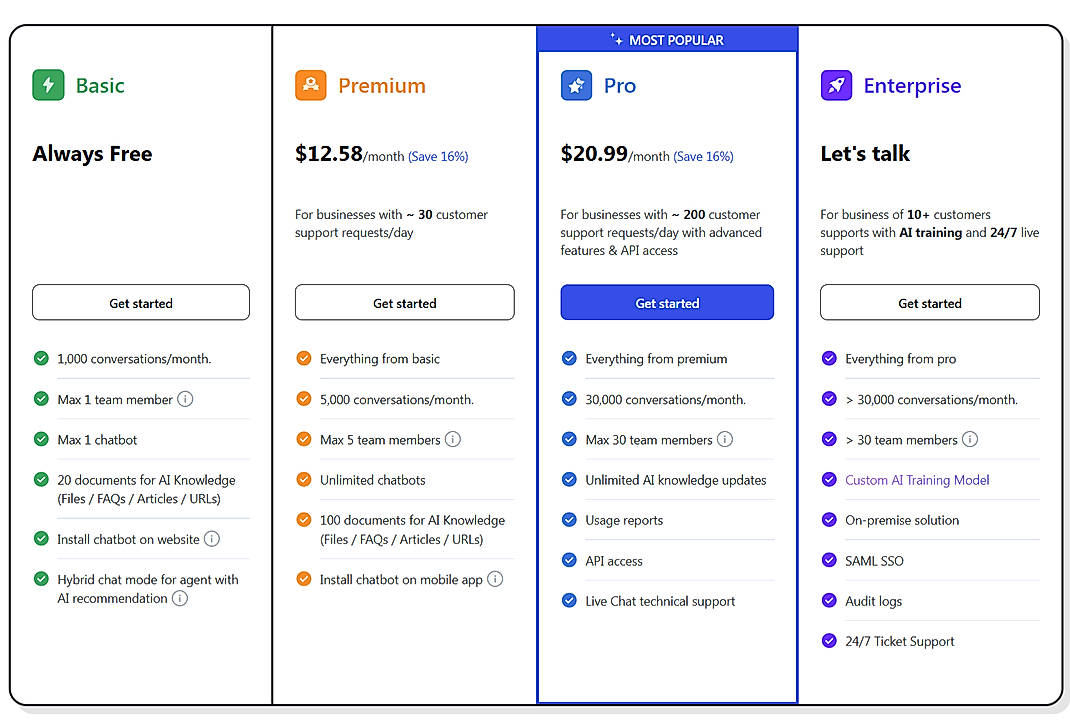Image resolution: width=1070 pixels, height=728 pixels.
Task: Click the info icon for Hybrid chat mode
Action: (180, 599)
